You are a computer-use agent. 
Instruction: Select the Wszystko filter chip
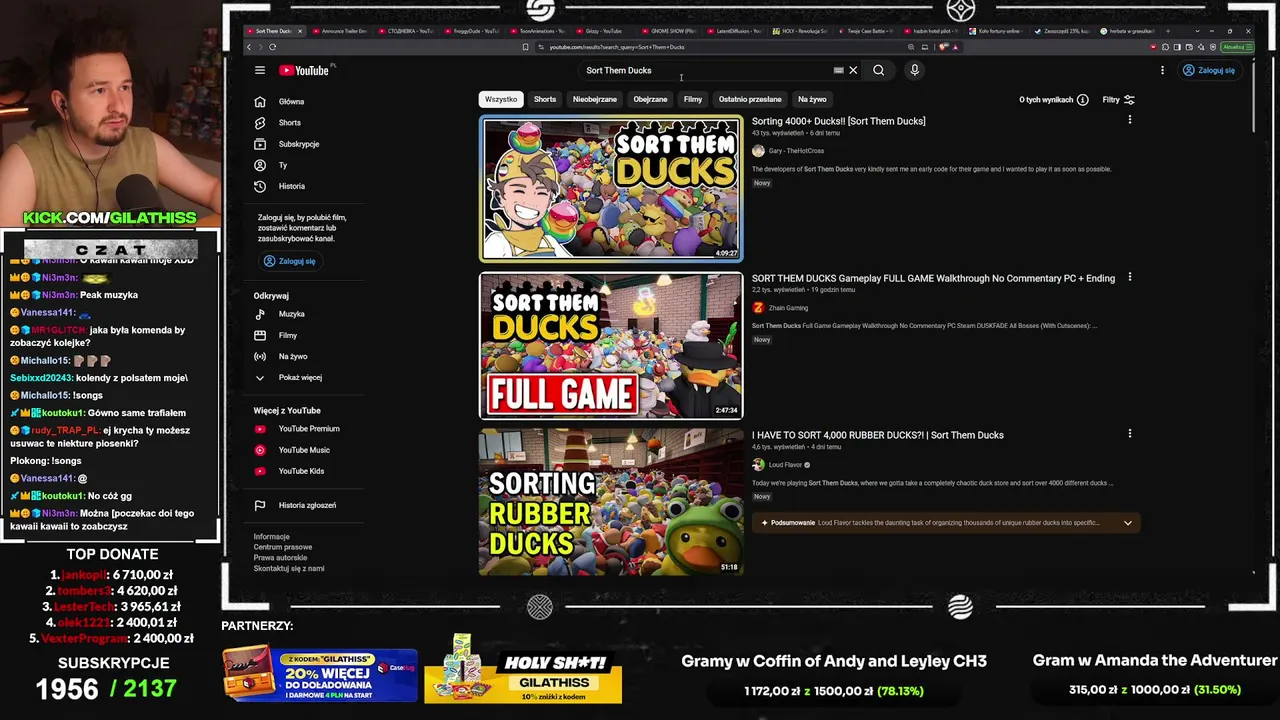point(501,99)
